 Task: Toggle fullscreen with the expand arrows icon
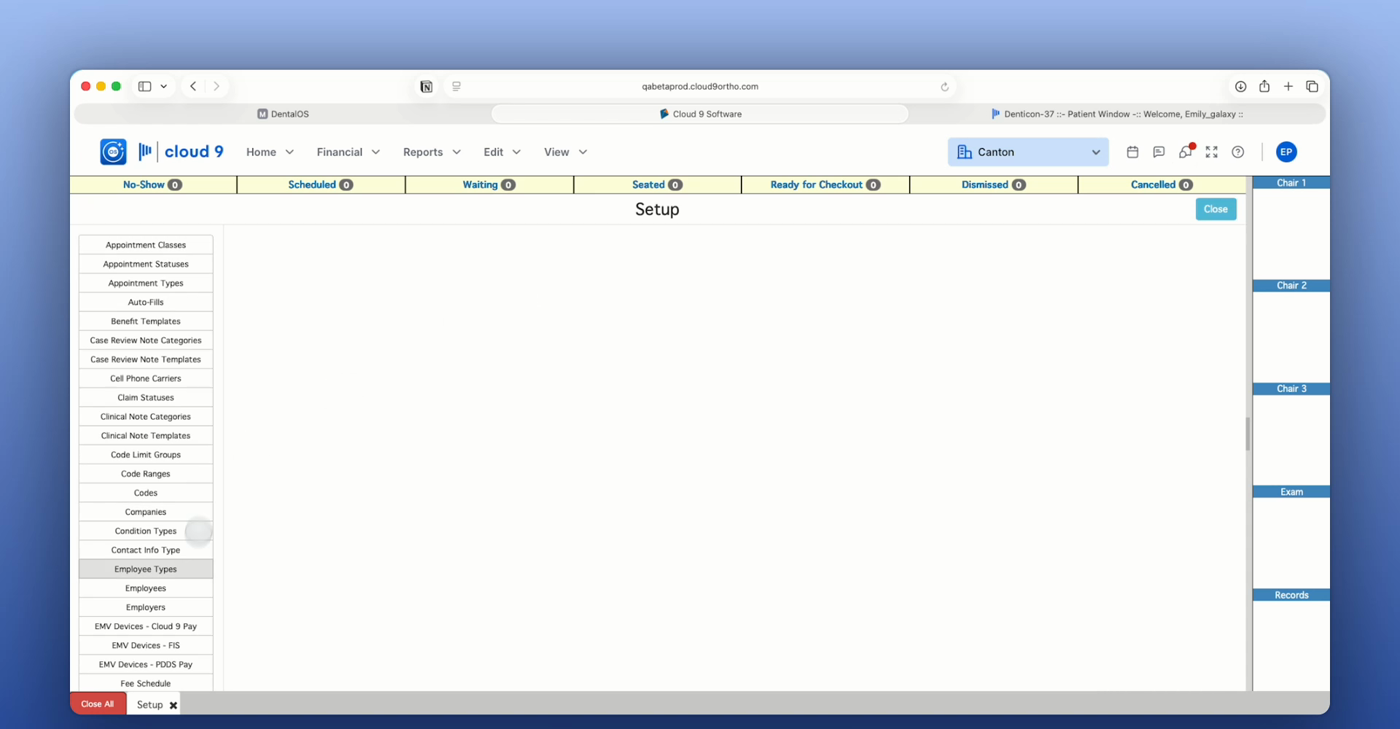tap(1211, 152)
